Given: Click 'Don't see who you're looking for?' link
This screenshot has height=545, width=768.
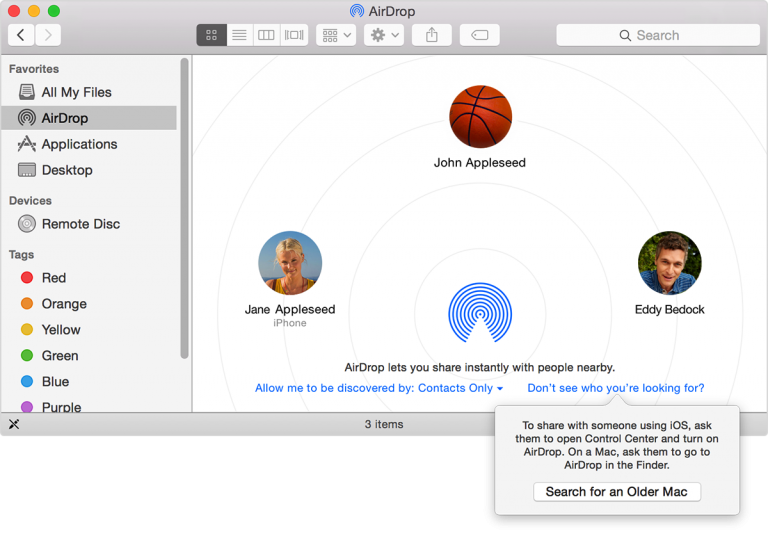Looking at the screenshot, I should click(x=616, y=388).
